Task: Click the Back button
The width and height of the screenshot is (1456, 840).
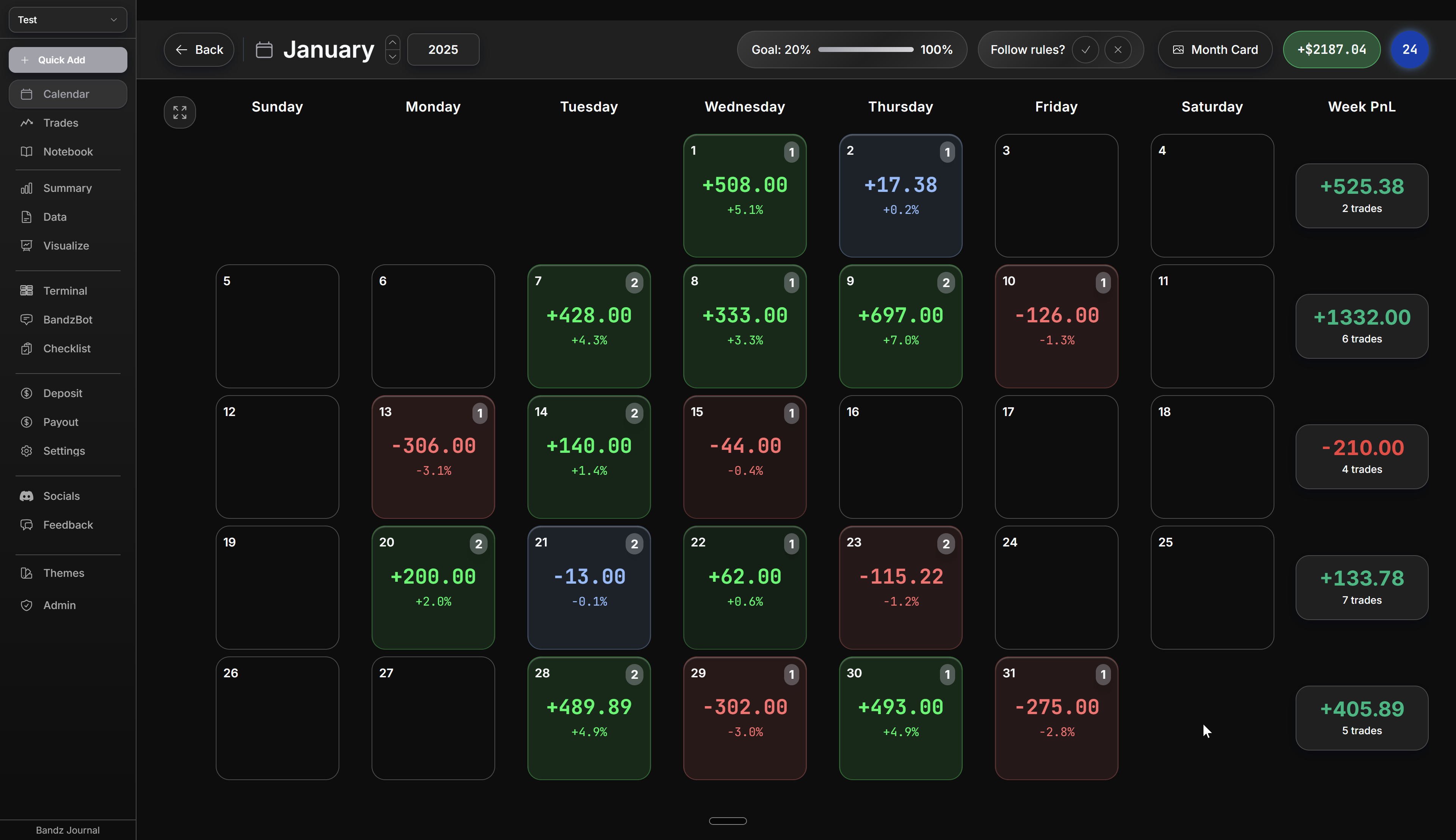Action: (199, 50)
